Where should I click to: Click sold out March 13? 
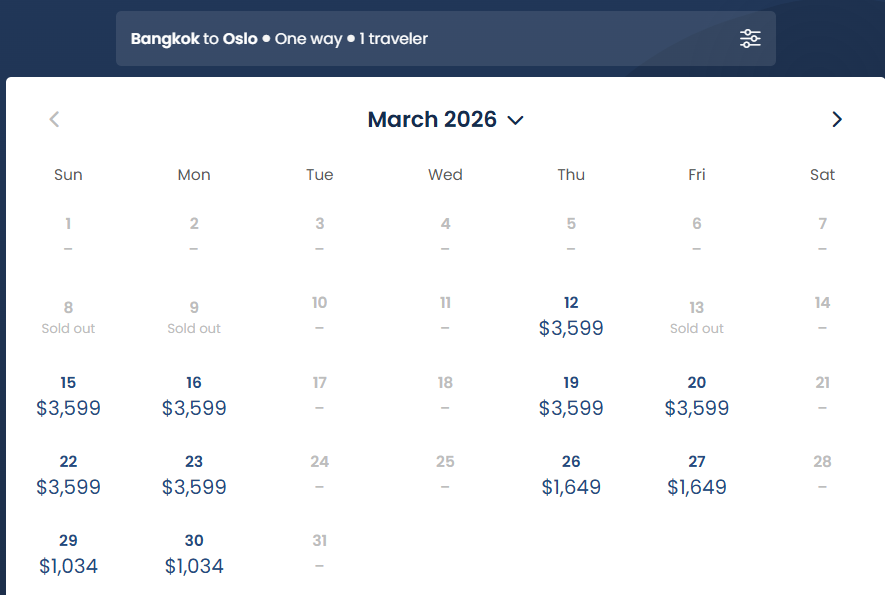click(696, 318)
